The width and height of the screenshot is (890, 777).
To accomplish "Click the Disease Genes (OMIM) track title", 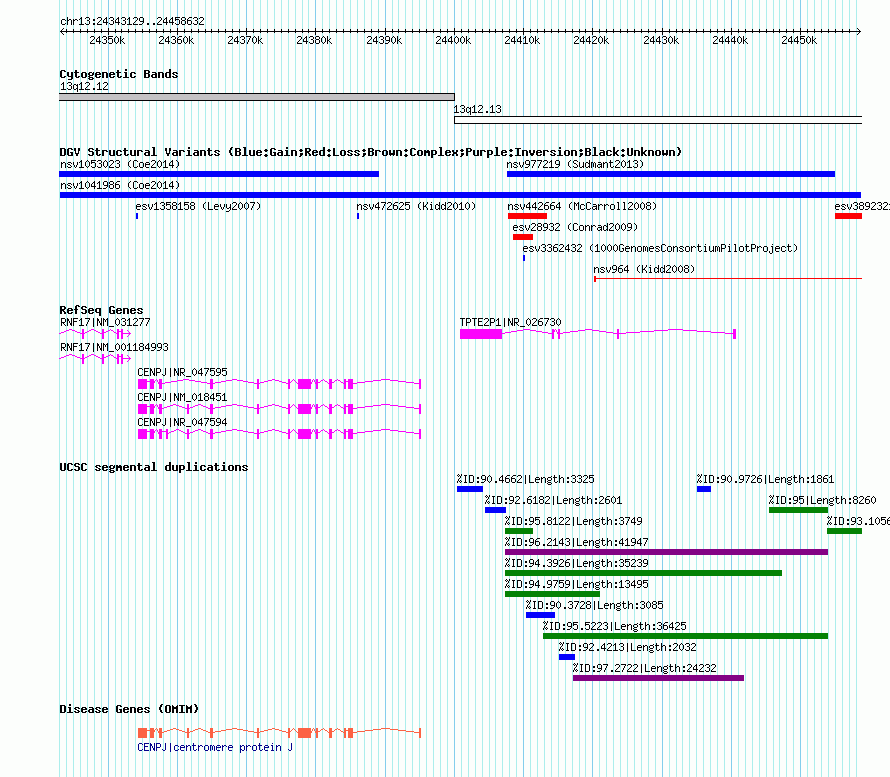I will (129, 709).
